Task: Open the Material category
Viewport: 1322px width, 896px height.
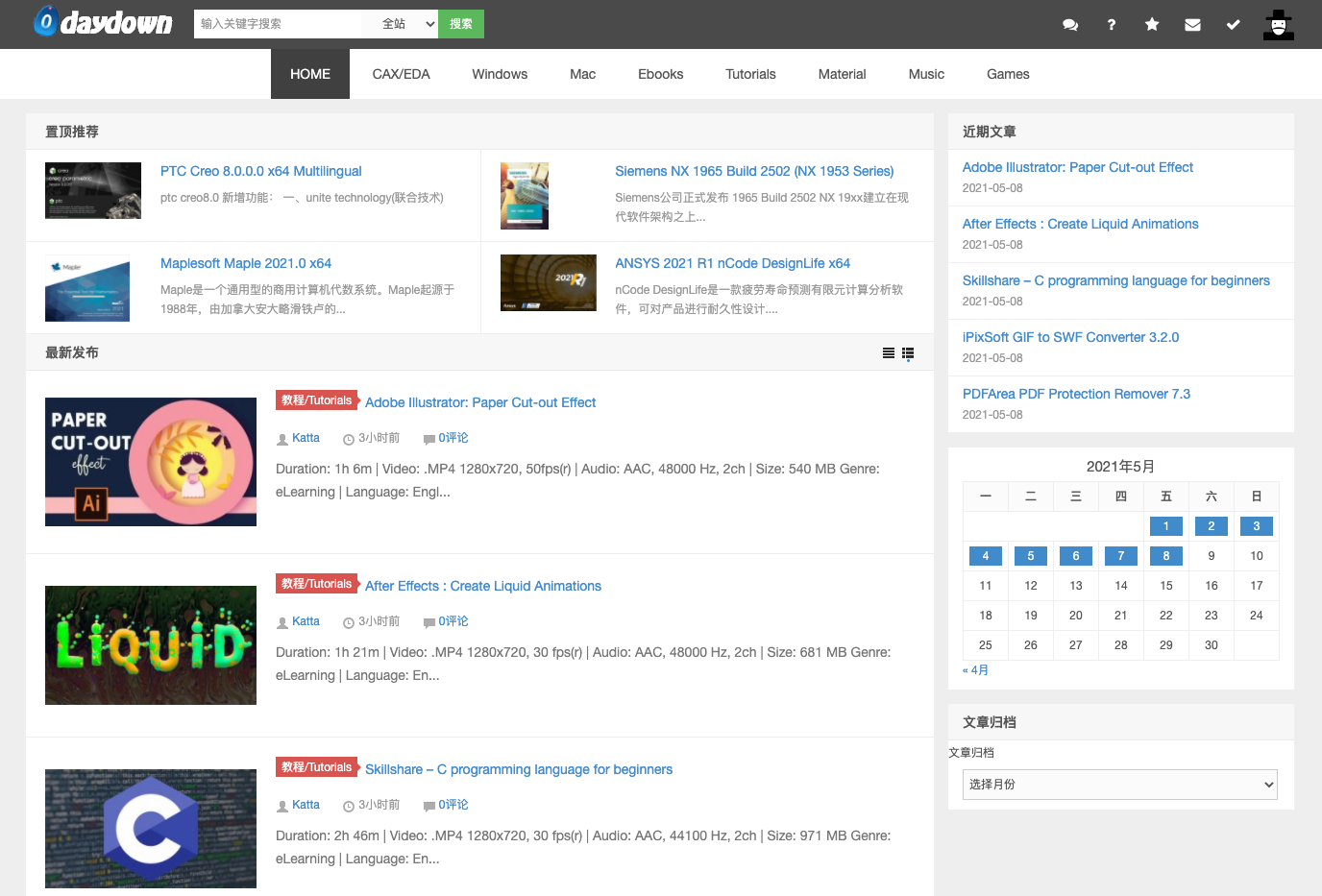Action: (843, 74)
